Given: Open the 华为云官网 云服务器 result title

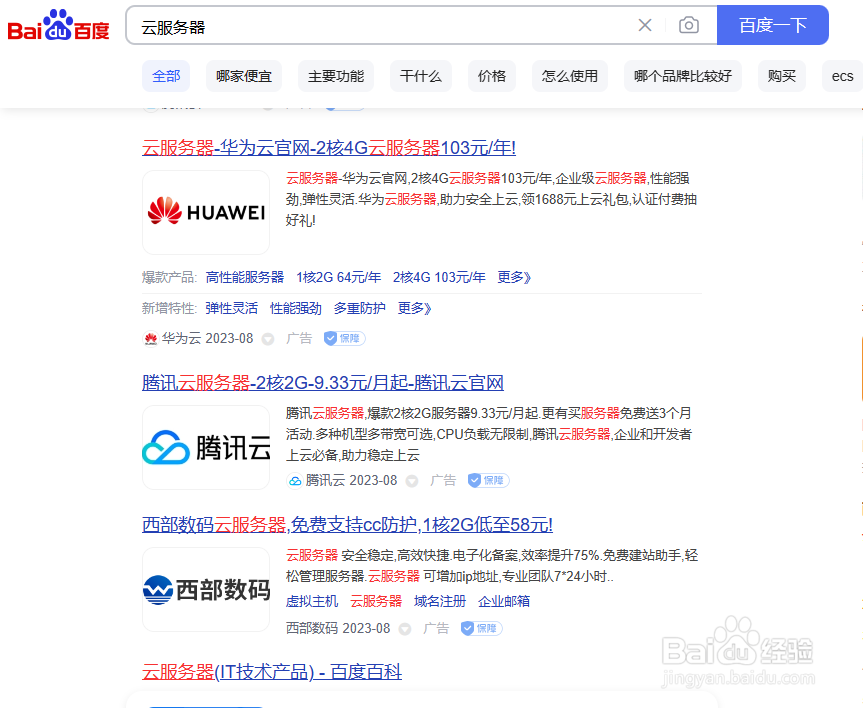Looking at the screenshot, I should point(329,148).
